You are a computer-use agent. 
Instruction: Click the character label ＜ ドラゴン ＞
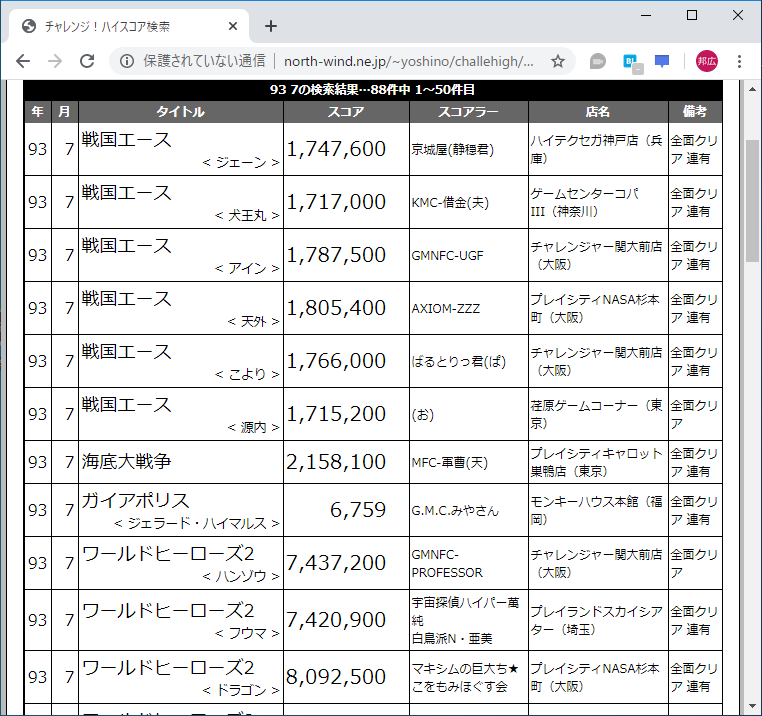[x=241, y=690]
